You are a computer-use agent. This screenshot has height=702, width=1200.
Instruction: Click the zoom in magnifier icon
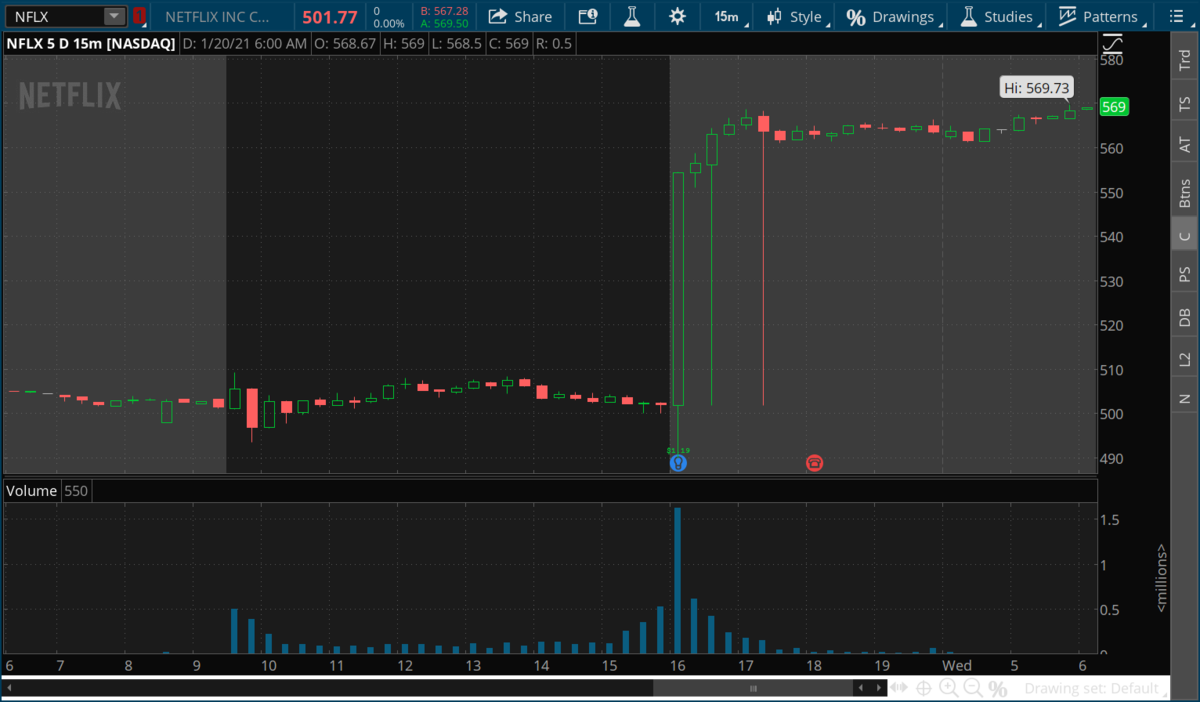pos(948,688)
